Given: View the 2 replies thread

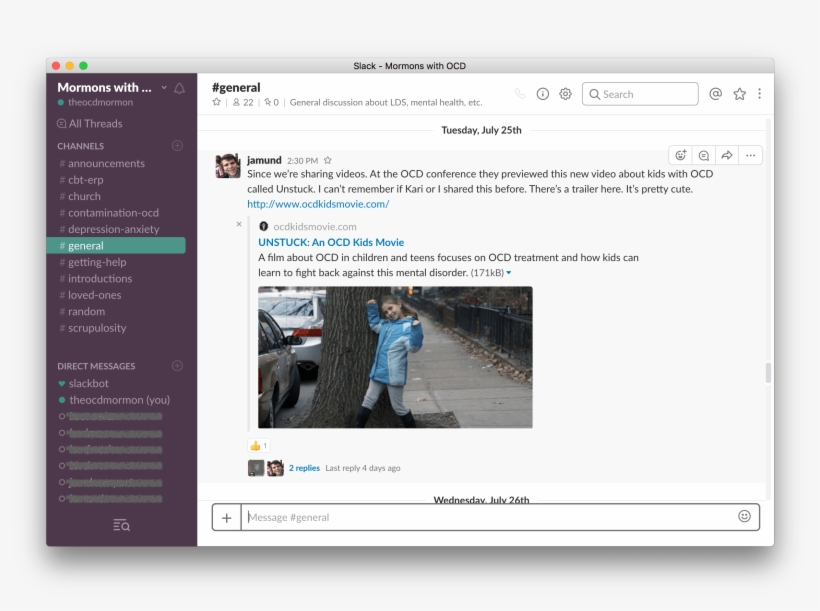Looking at the screenshot, I should tap(304, 468).
